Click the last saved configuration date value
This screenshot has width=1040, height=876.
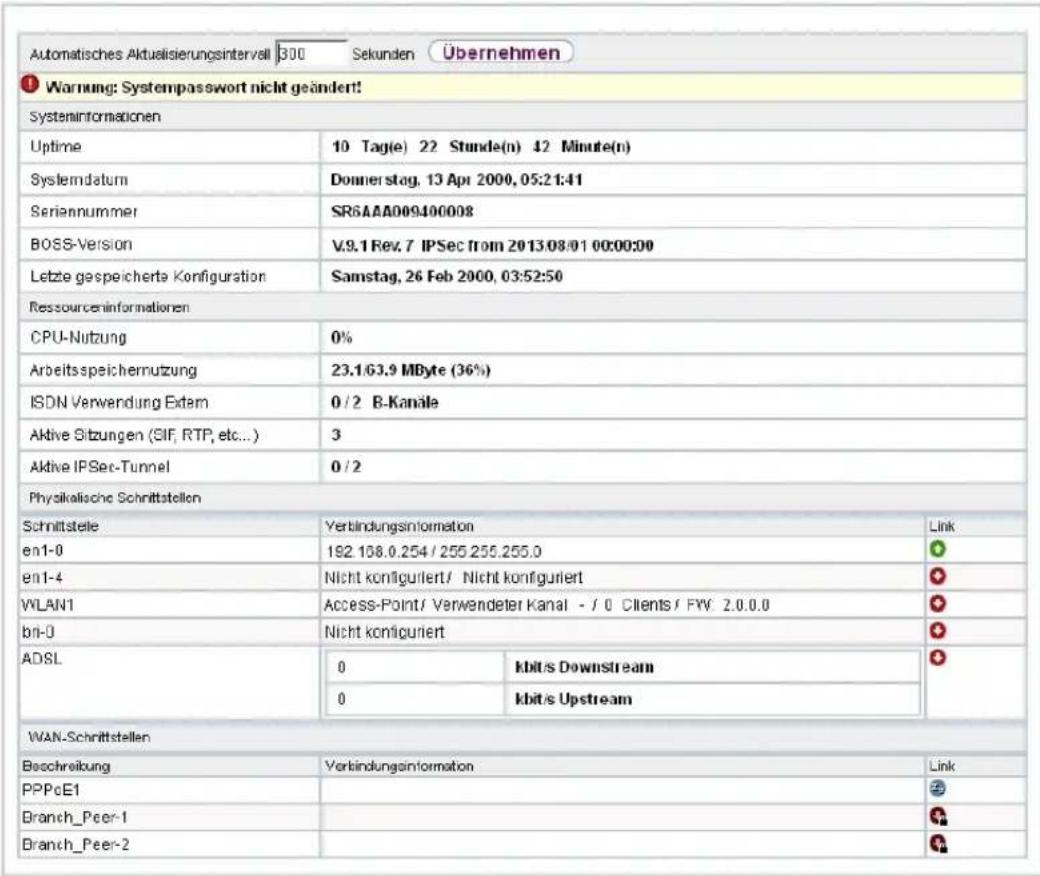click(x=446, y=276)
